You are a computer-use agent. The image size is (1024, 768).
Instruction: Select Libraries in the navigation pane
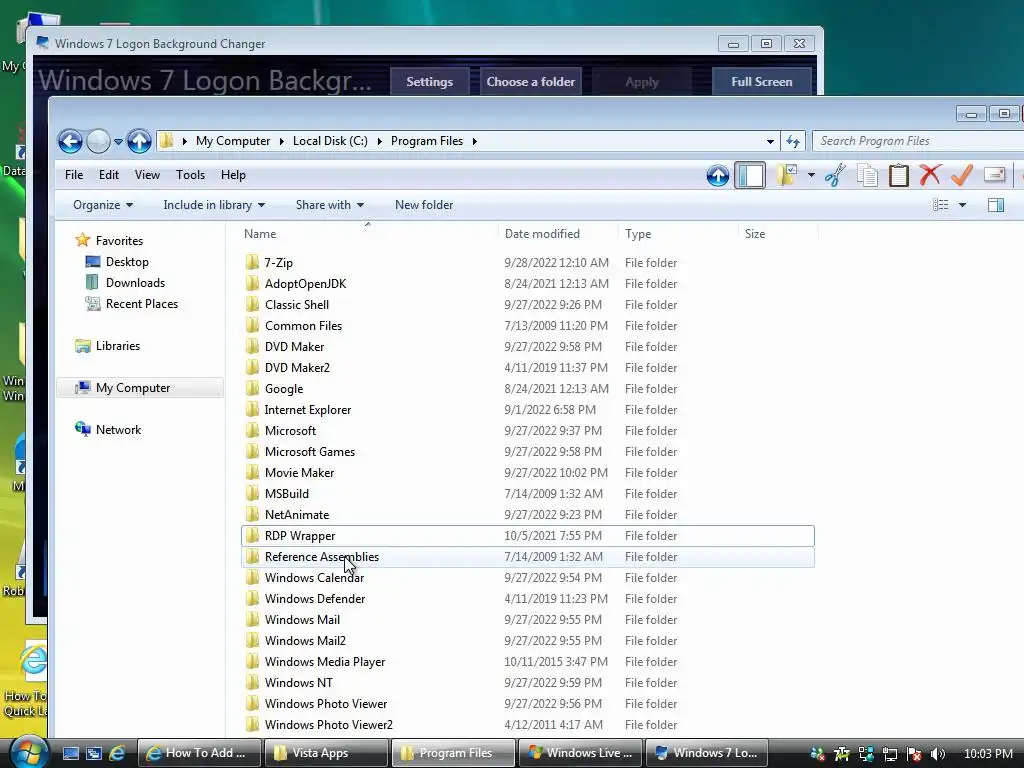click(x=118, y=346)
